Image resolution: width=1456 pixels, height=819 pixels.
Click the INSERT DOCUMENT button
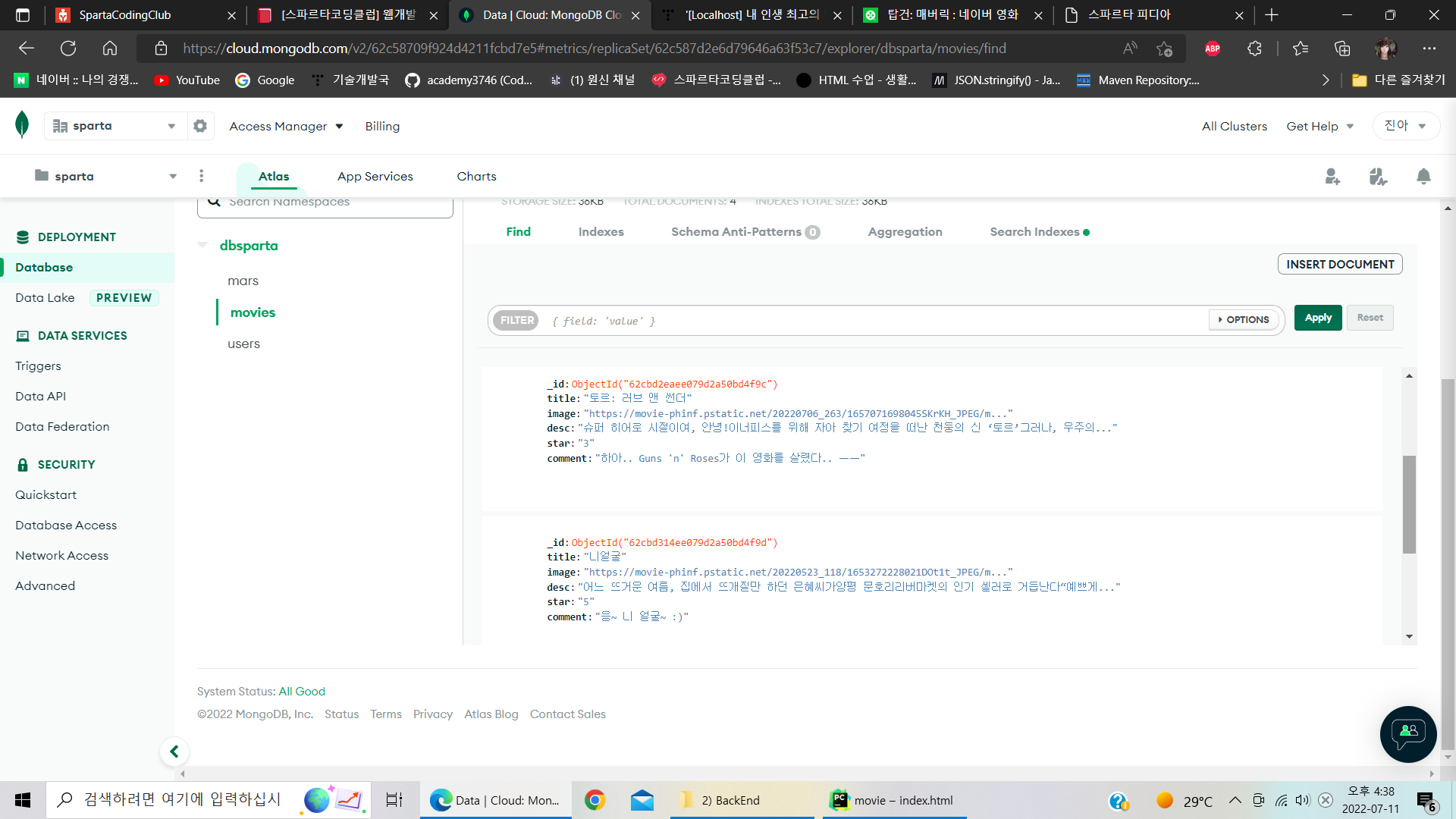(1339, 264)
